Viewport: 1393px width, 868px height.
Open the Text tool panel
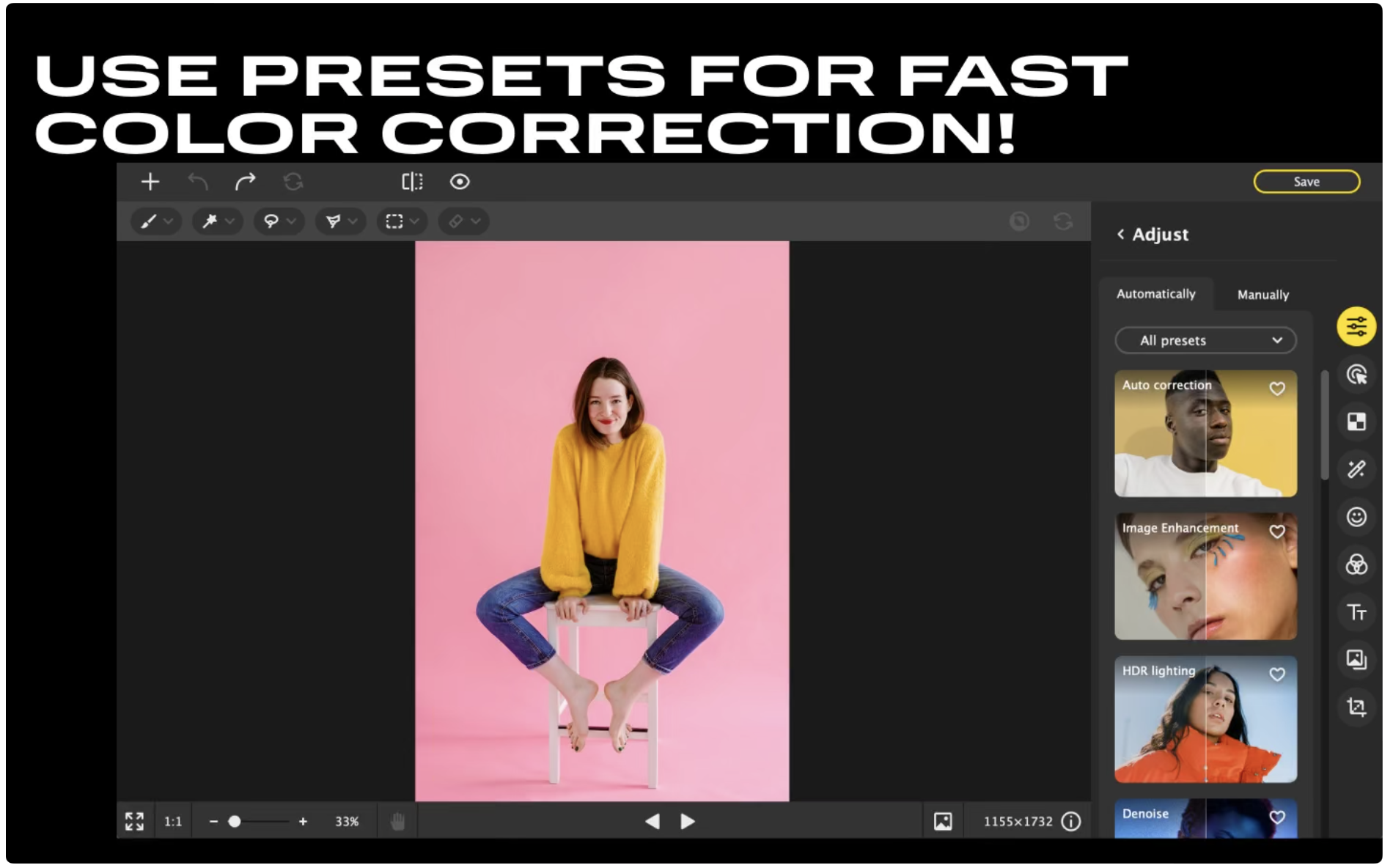[x=1356, y=612]
